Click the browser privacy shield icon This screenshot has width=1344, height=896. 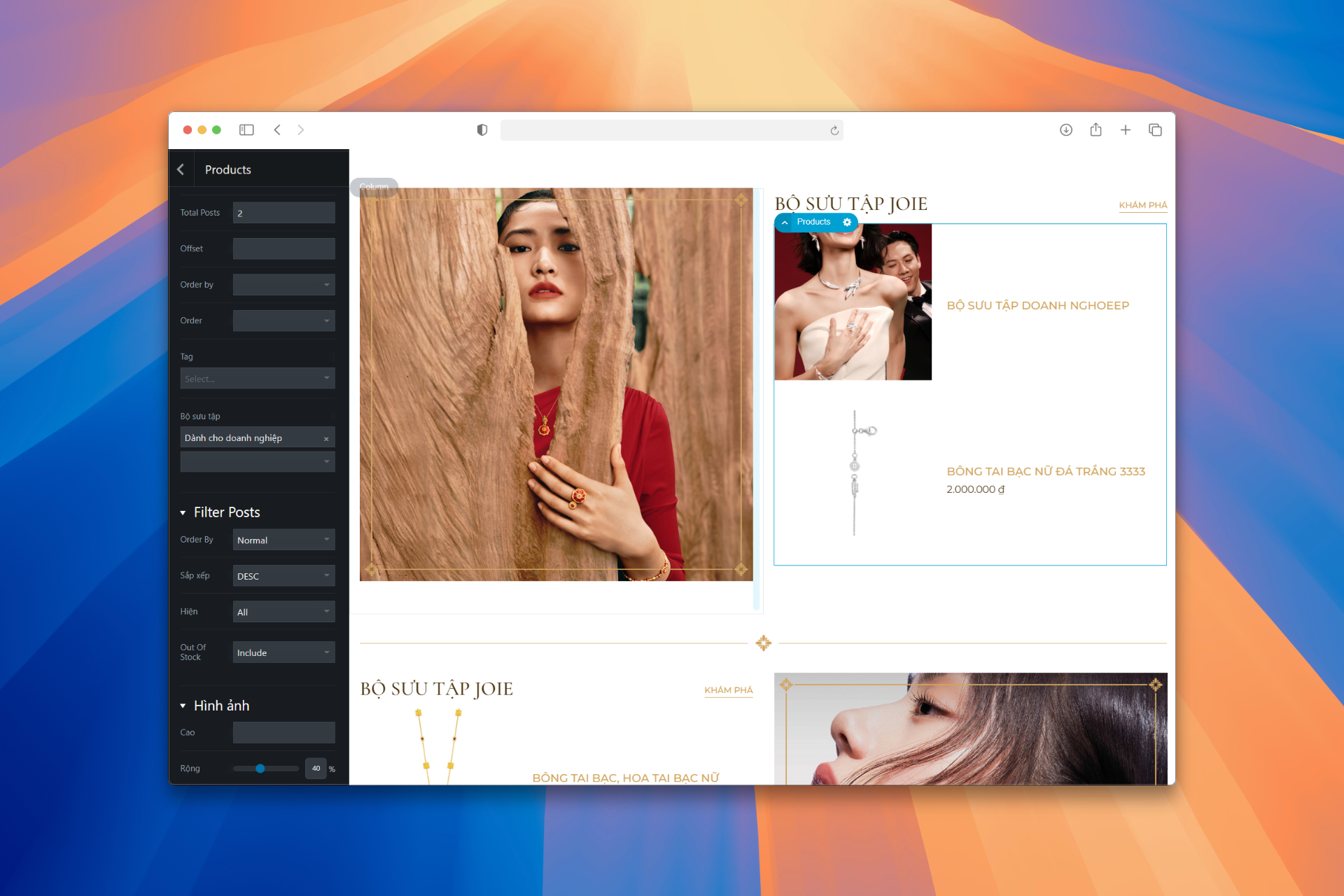coord(482,130)
